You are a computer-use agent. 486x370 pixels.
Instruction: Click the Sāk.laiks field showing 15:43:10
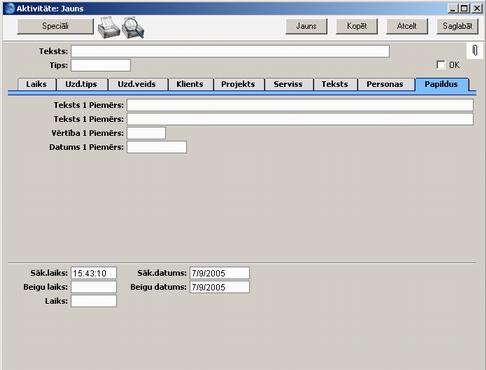94,273
